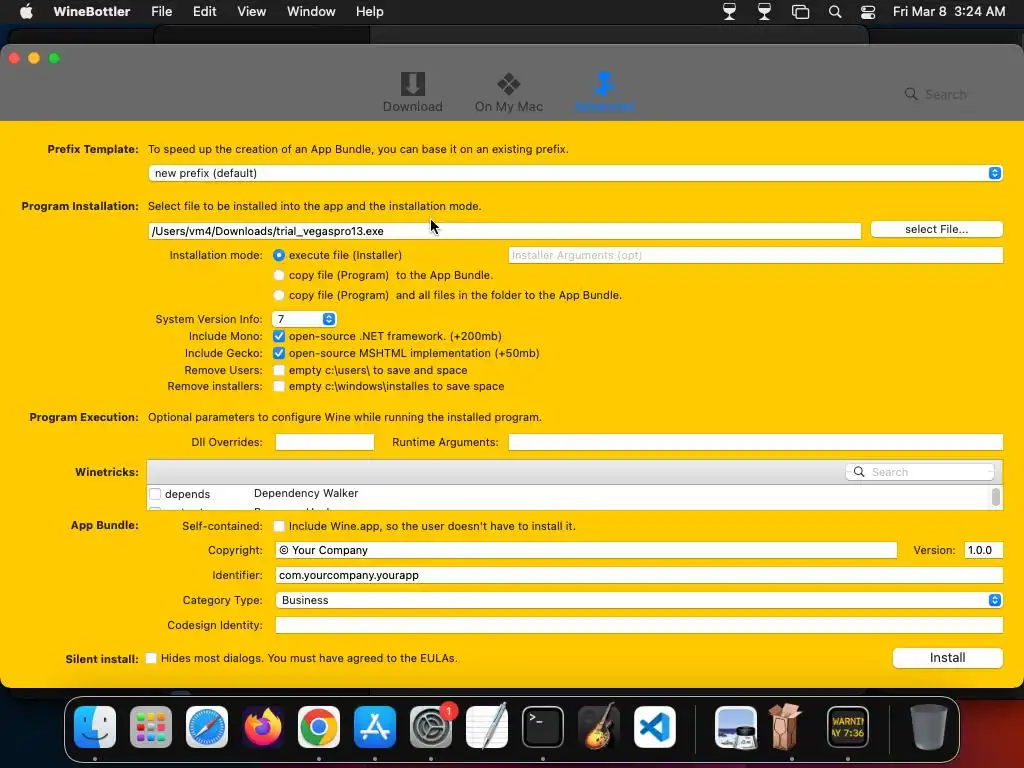Select the Advanced toolbar section
This screenshot has width=1024, height=768.
click(x=604, y=92)
